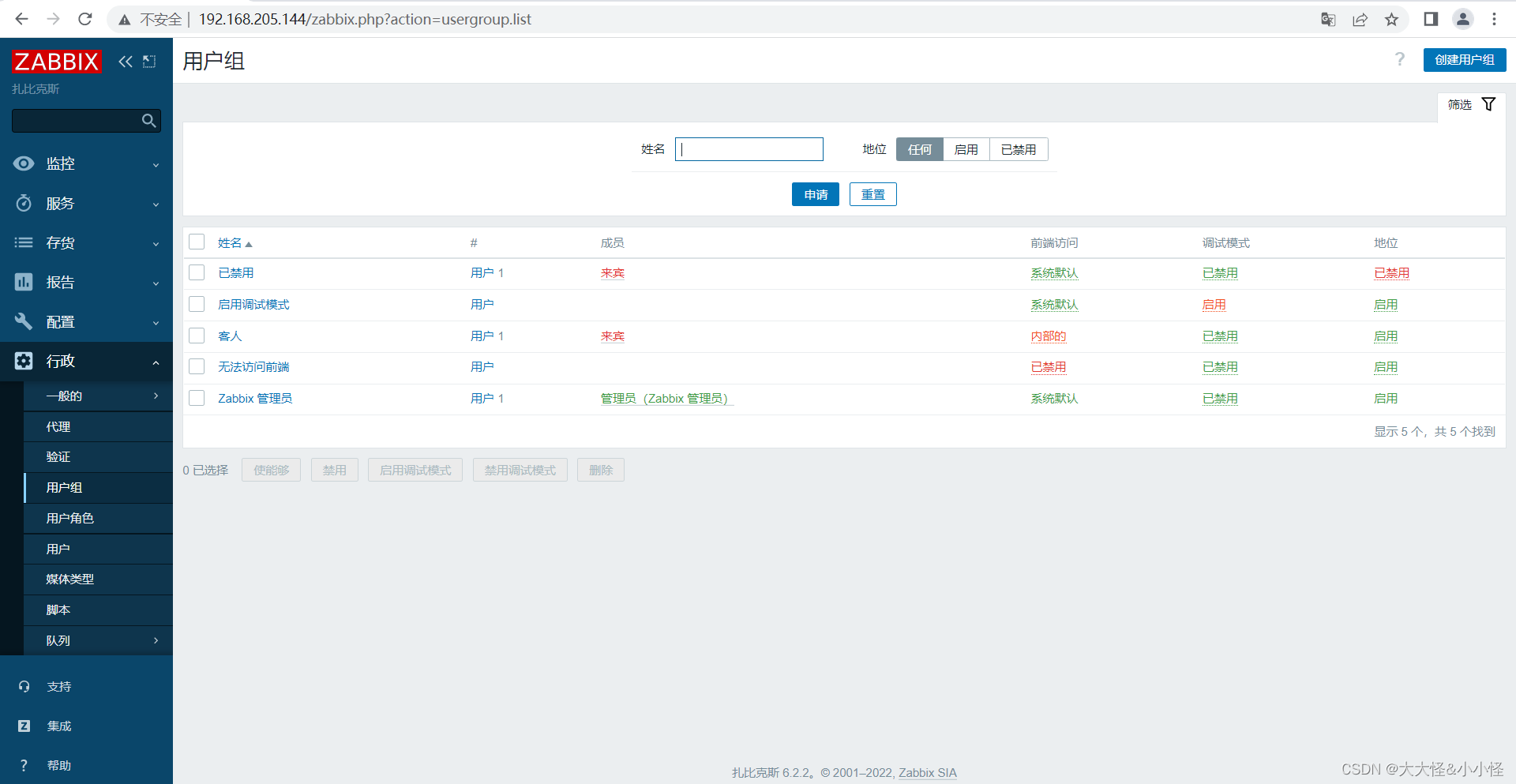Click the headset icon for 支持

[x=24, y=687]
